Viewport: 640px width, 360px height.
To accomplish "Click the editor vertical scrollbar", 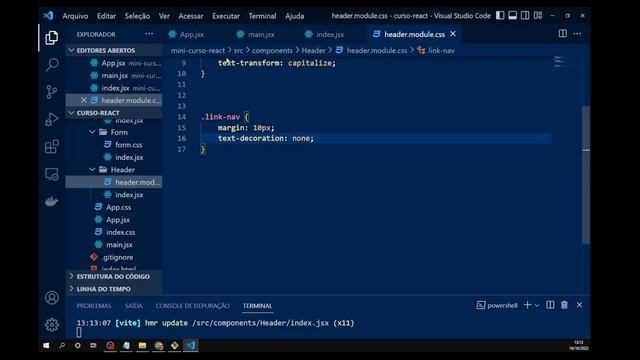I will pyautogui.click(x=586, y=175).
